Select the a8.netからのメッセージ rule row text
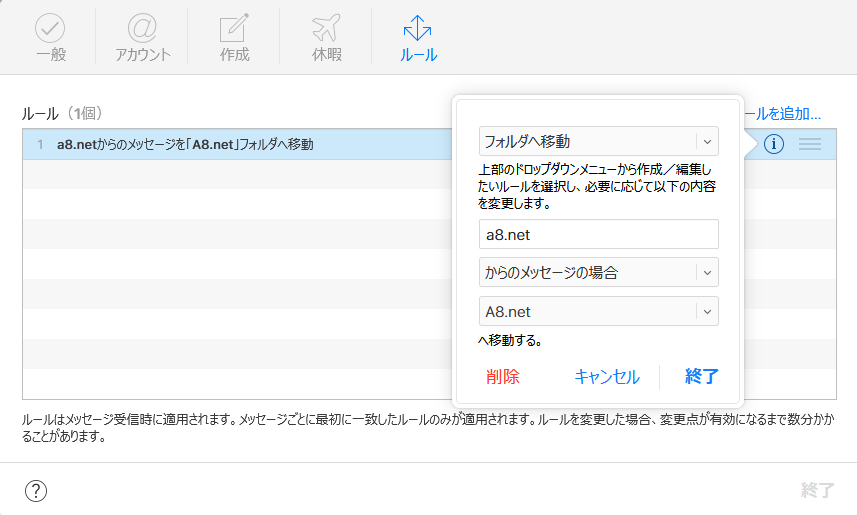The width and height of the screenshot is (857, 515). pyautogui.click(x=185, y=144)
